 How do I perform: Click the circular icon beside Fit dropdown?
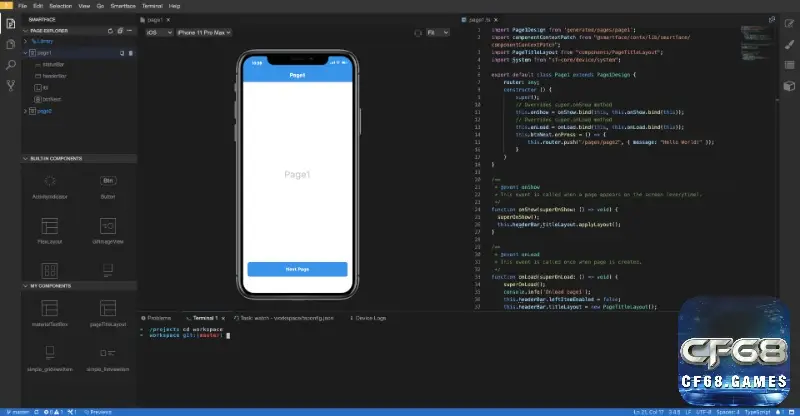pos(418,33)
